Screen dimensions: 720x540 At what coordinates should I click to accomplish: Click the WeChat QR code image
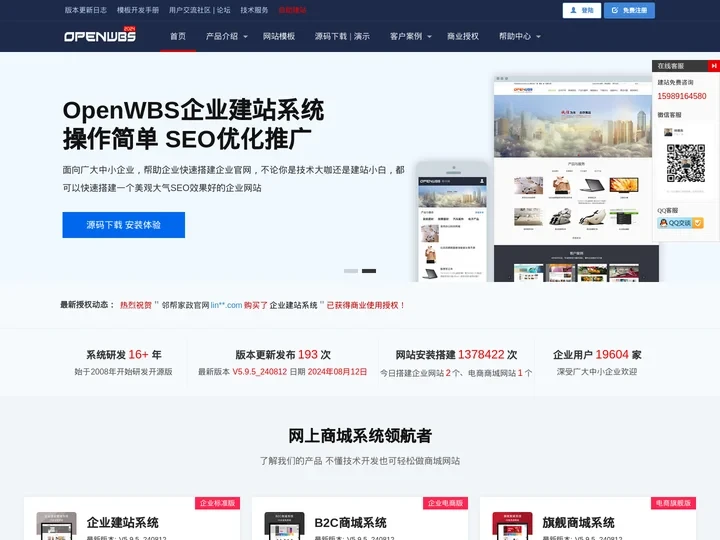(686, 163)
